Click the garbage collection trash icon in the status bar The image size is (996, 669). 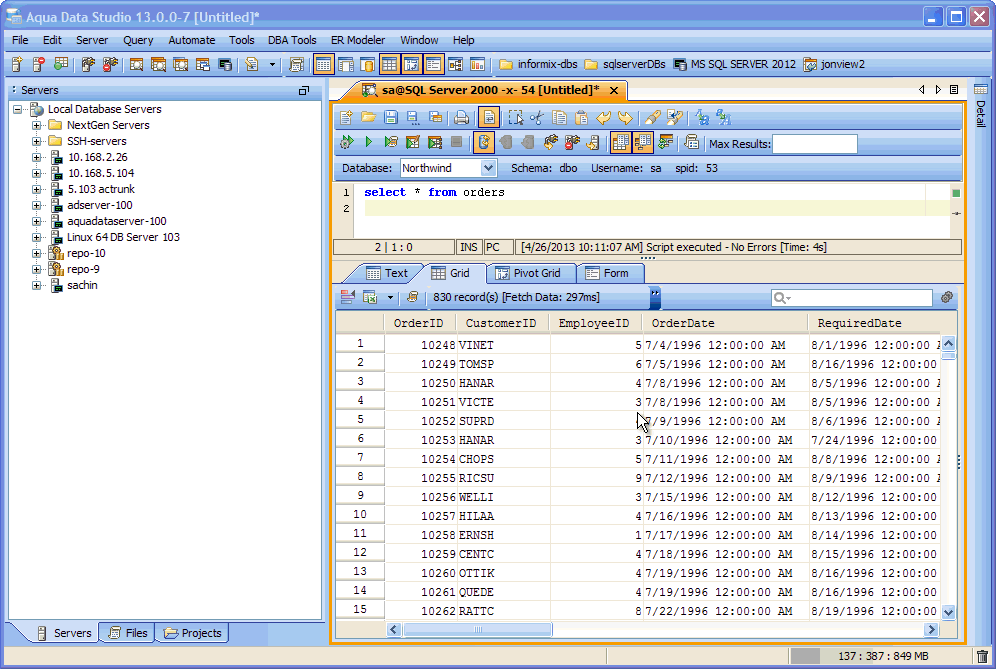pyautogui.click(x=982, y=656)
